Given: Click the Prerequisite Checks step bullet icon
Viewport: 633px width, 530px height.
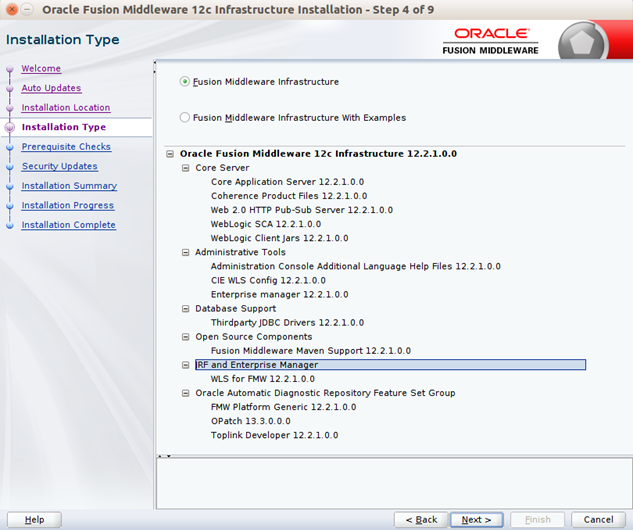Looking at the screenshot, I should pos(10,147).
